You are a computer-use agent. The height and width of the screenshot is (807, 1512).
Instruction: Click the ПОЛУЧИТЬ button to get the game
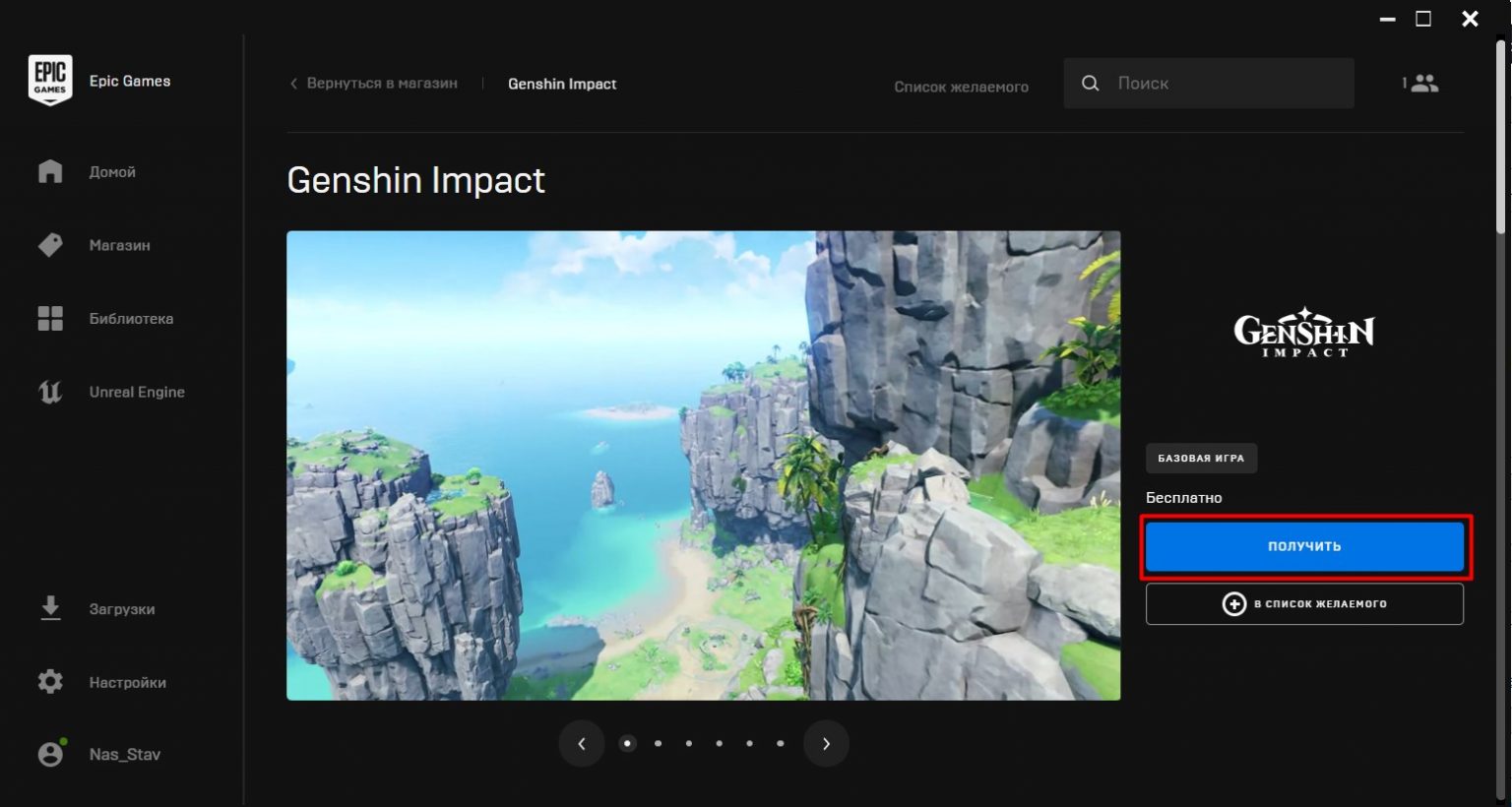[1304, 545]
